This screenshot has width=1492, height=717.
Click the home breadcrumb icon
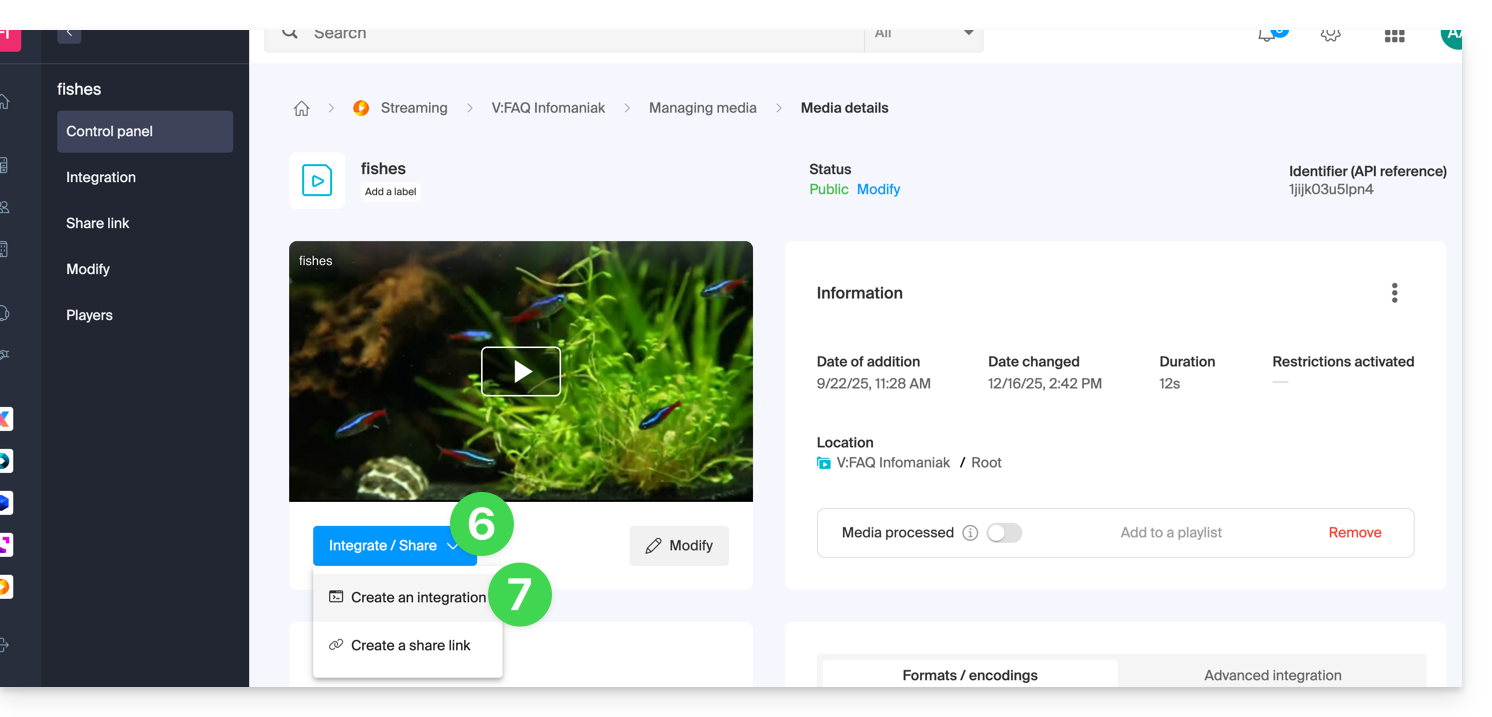click(301, 109)
